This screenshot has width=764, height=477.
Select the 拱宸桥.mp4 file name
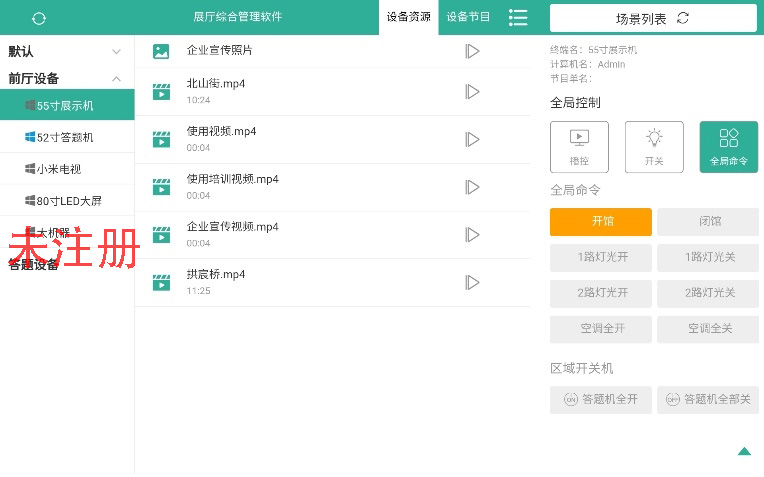click(216, 274)
